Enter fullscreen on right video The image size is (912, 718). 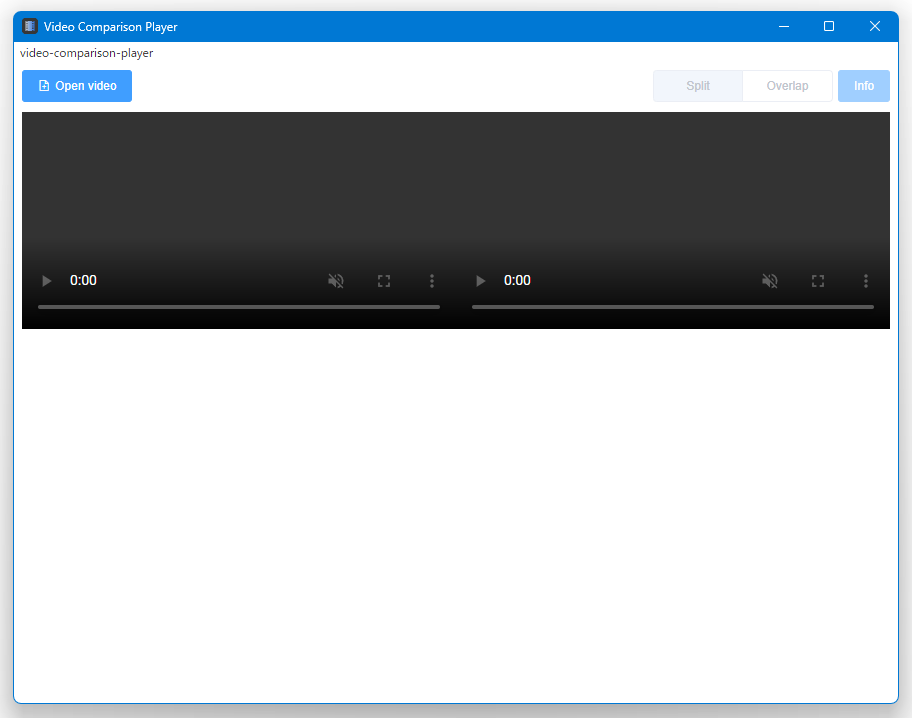click(818, 281)
